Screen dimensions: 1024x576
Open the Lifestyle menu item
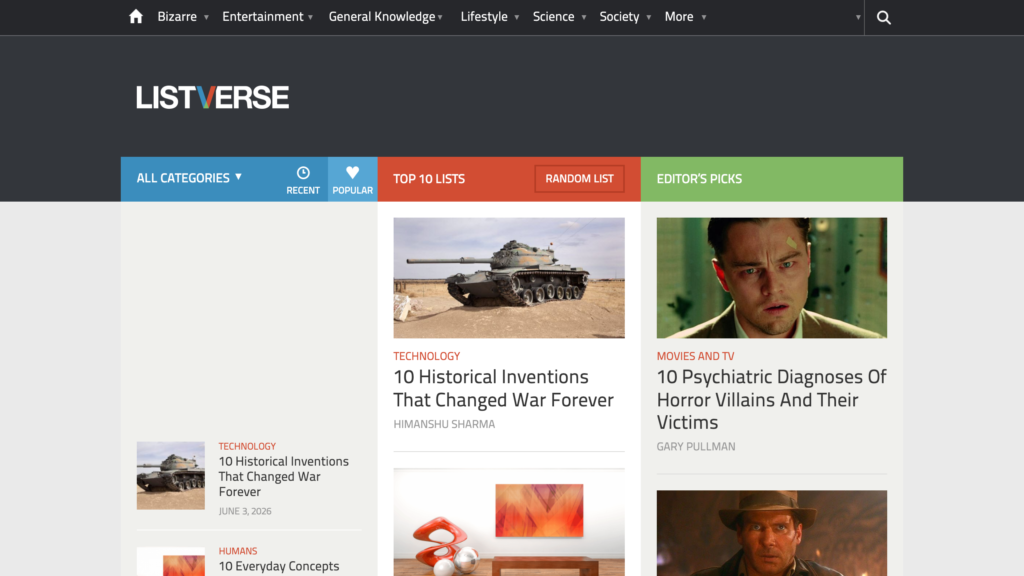[484, 16]
